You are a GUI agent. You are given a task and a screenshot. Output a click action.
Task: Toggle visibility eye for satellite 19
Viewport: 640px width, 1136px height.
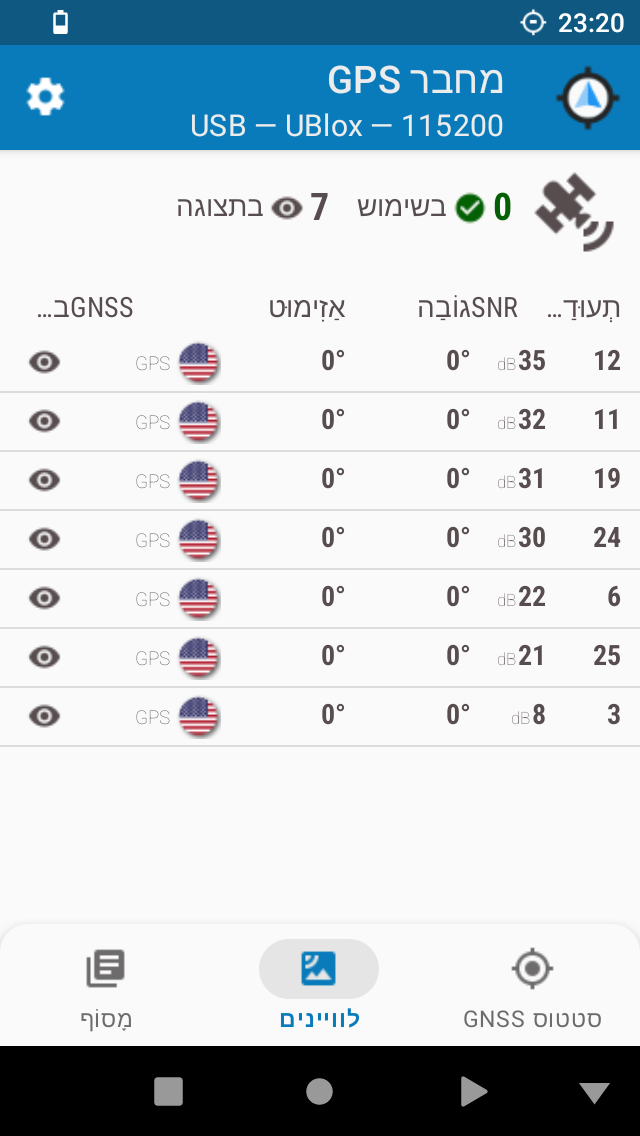pos(44,480)
